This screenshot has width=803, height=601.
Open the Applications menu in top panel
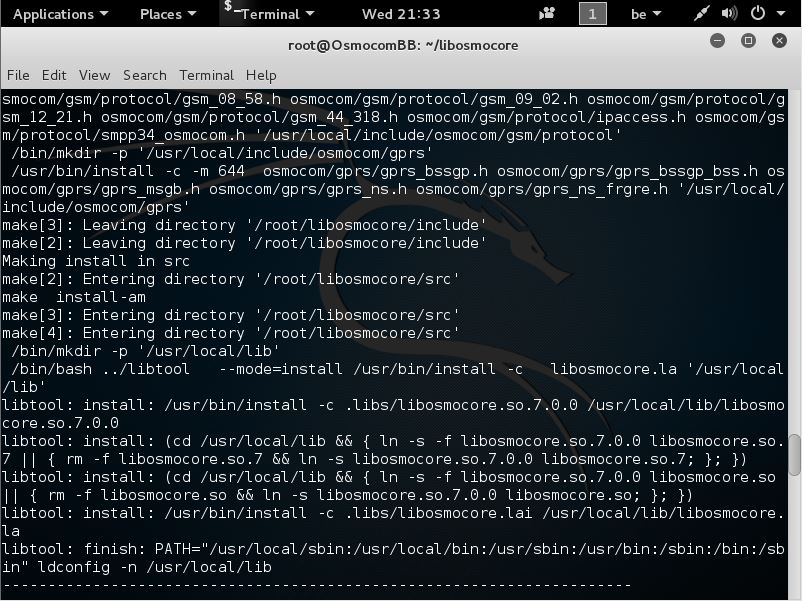point(60,14)
